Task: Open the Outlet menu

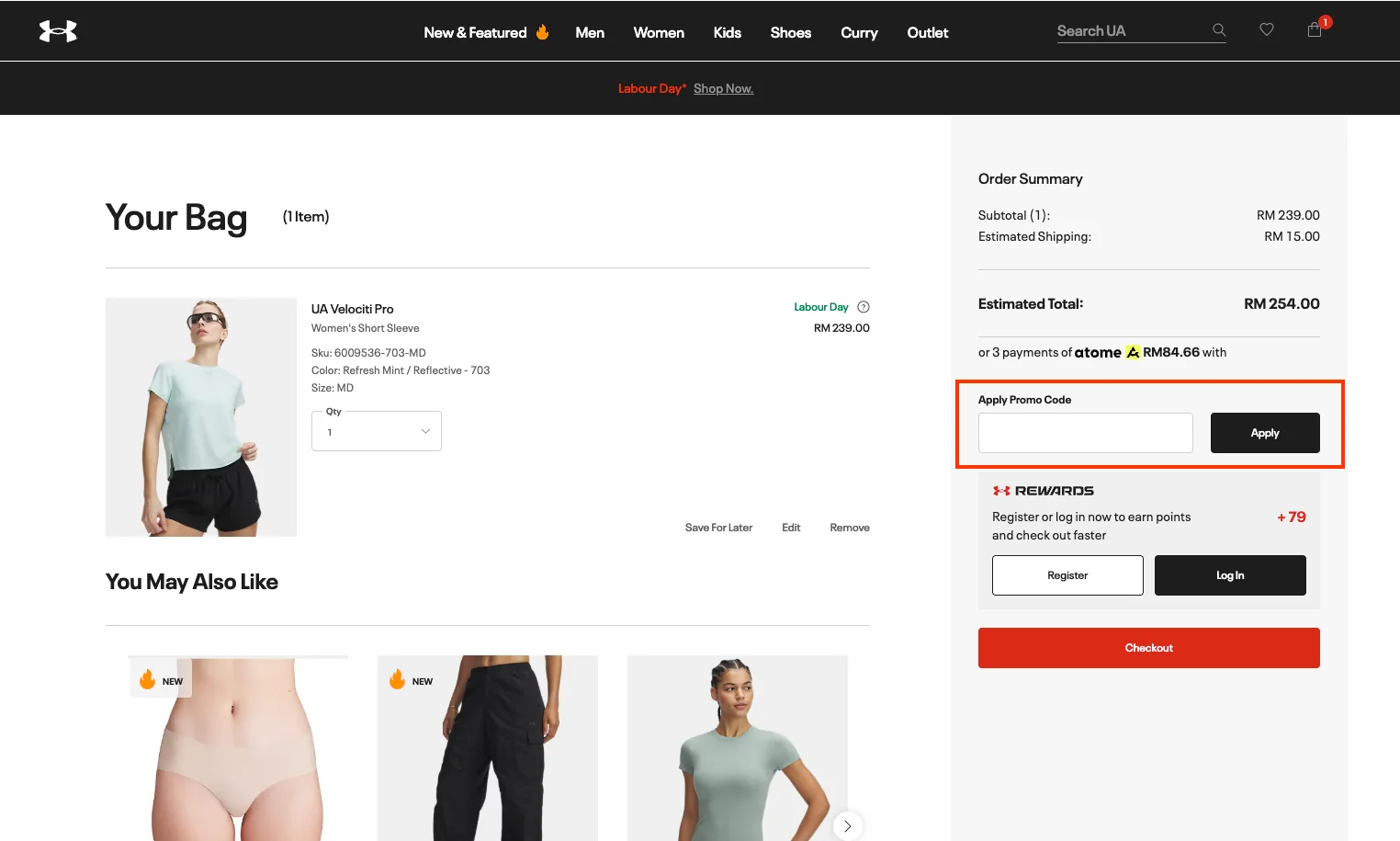Action: coord(928,32)
